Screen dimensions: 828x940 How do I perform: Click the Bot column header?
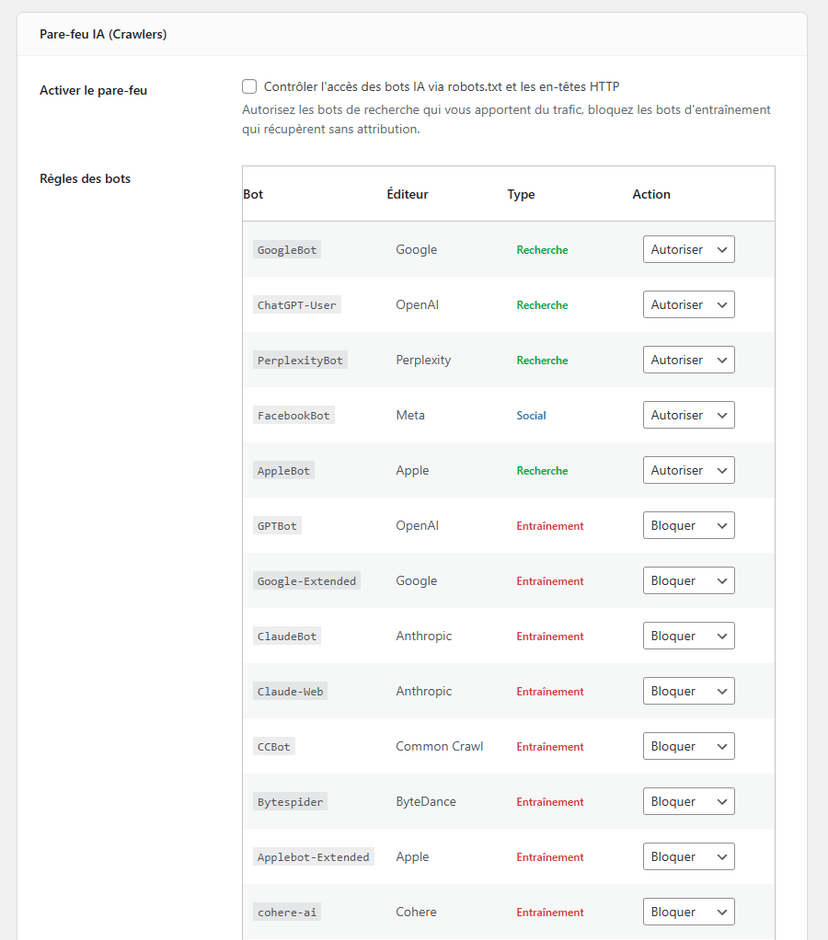coord(253,194)
